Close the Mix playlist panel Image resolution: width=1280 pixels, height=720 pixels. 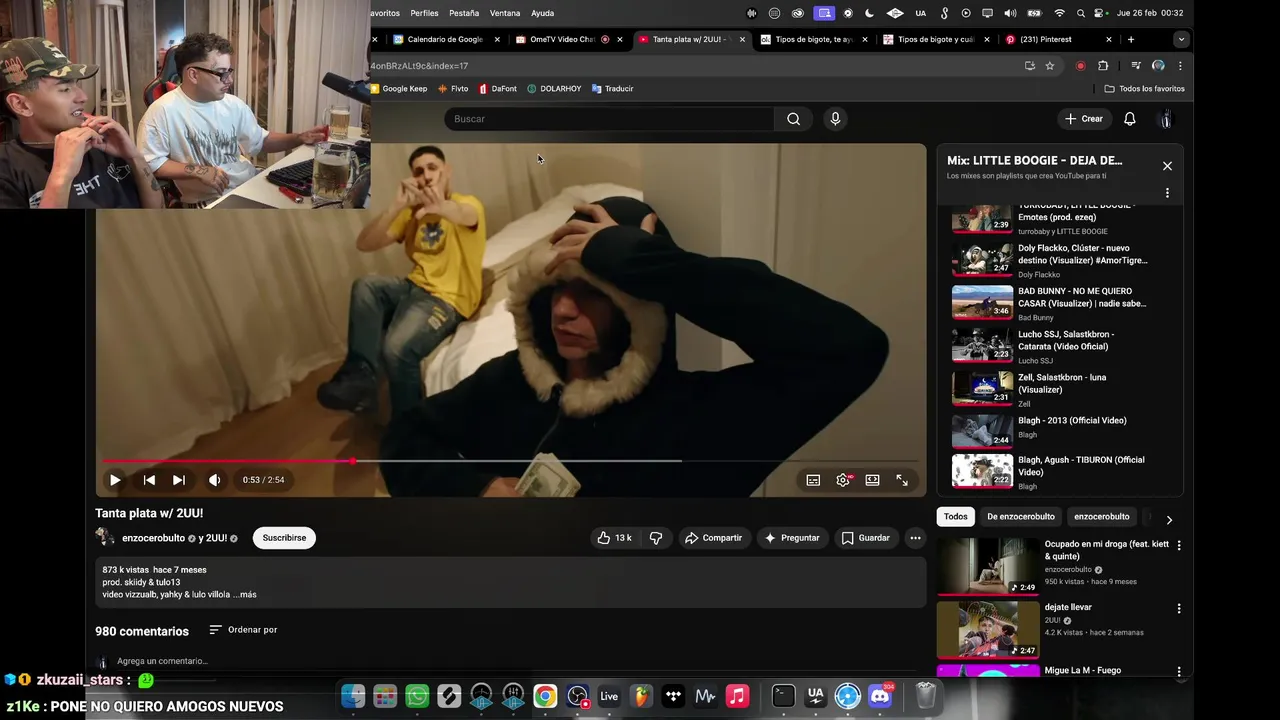(x=1167, y=166)
